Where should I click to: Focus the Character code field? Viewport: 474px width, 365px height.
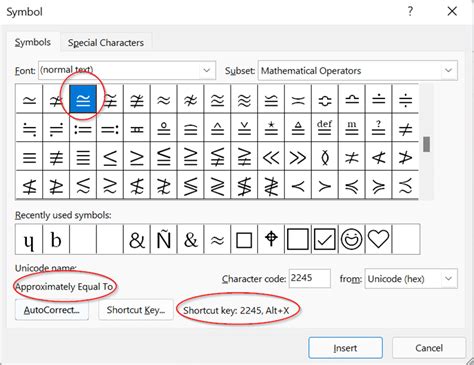(x=310, y=278)
